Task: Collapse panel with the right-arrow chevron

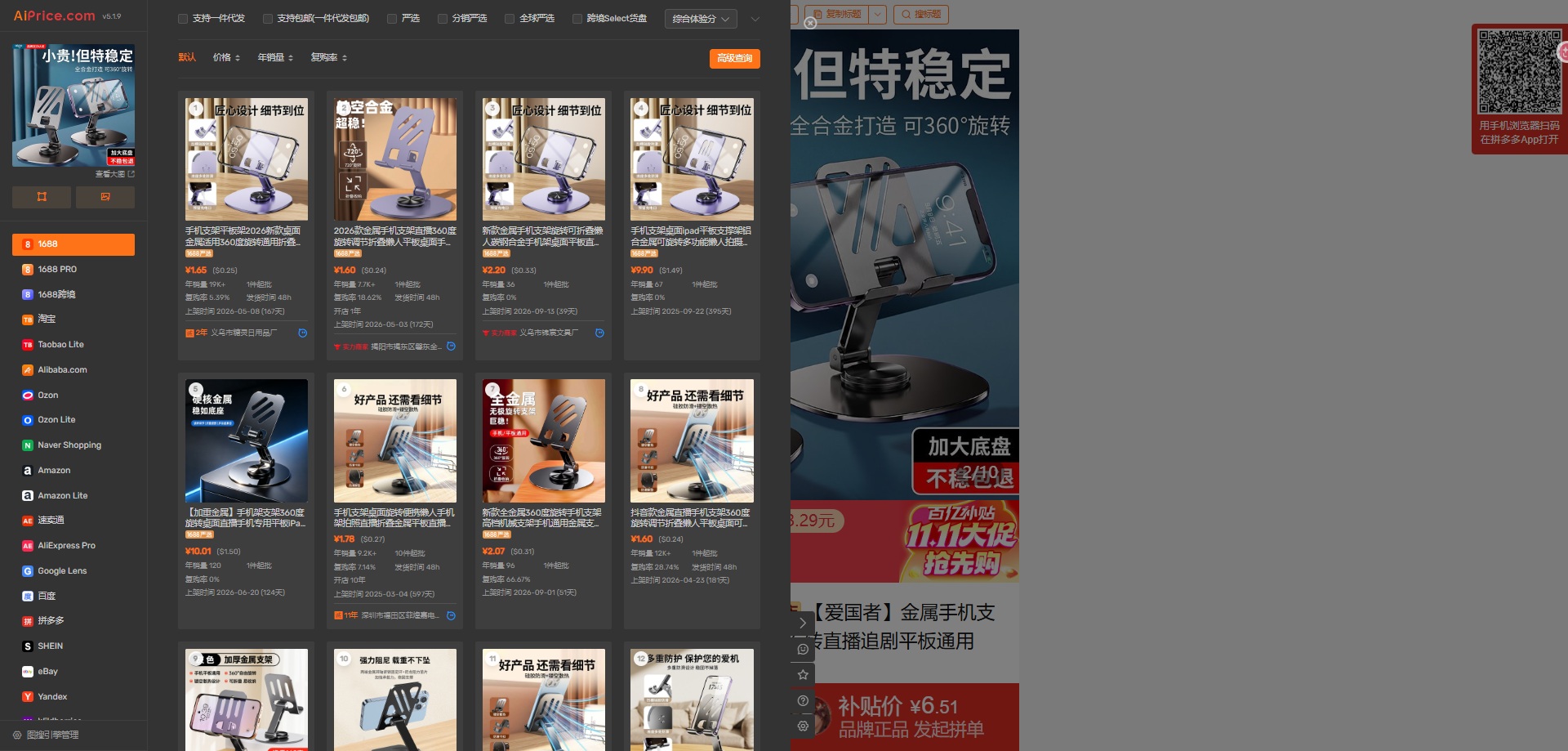Action: [803, 623]
